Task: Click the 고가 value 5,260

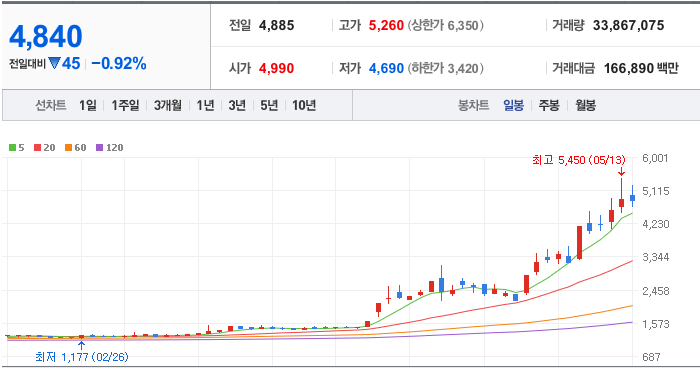Action: click(x=386, y=25)
